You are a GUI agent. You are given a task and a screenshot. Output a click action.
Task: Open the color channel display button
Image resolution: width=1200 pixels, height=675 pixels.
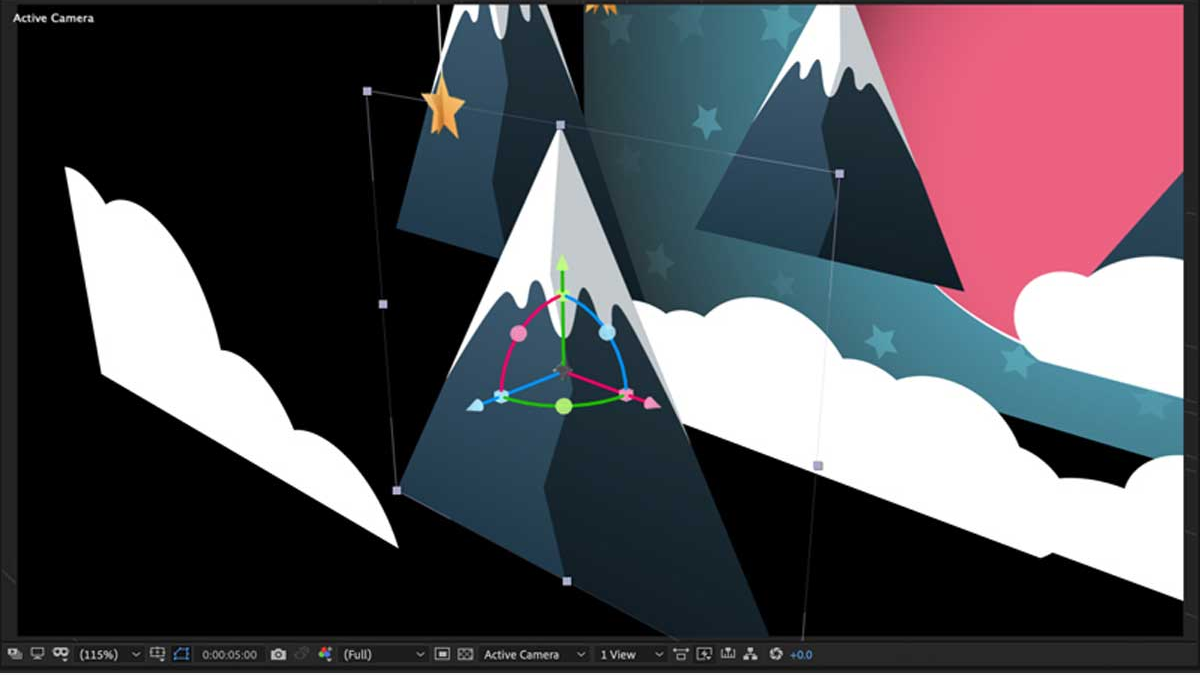pyautogui.click(x=325, y=654)
